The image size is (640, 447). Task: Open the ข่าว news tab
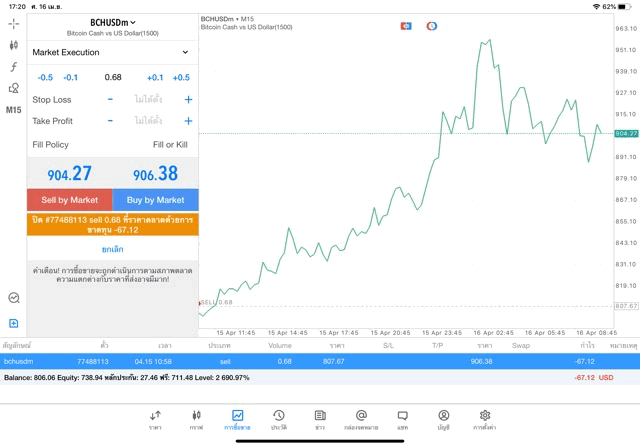(x=320, y=420)
